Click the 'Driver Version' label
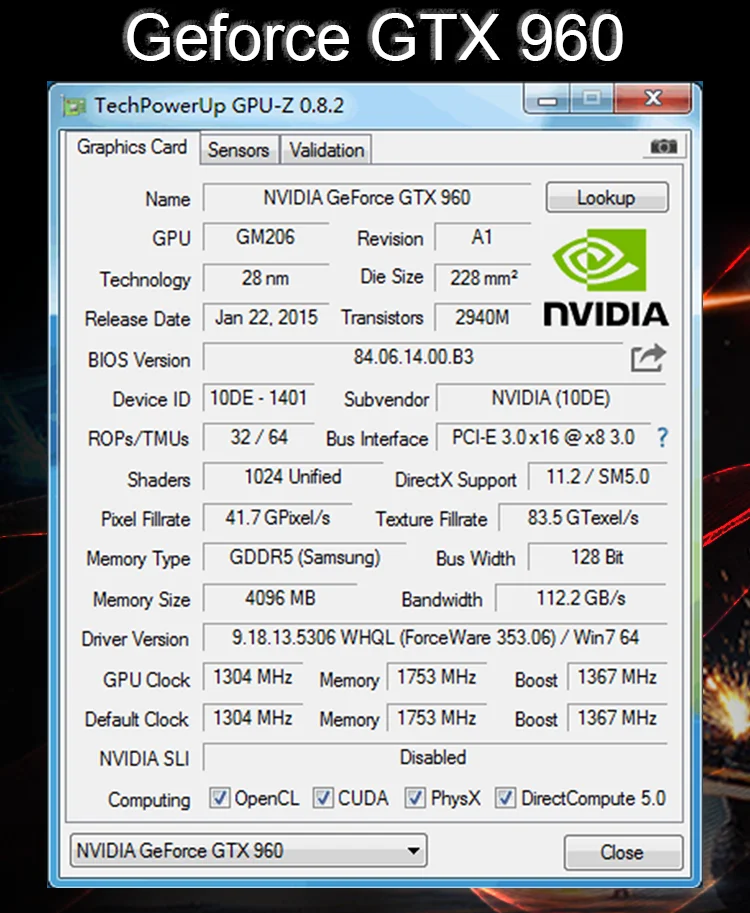The height and width of the screenshot is (913, 750). tap(135, 639)
